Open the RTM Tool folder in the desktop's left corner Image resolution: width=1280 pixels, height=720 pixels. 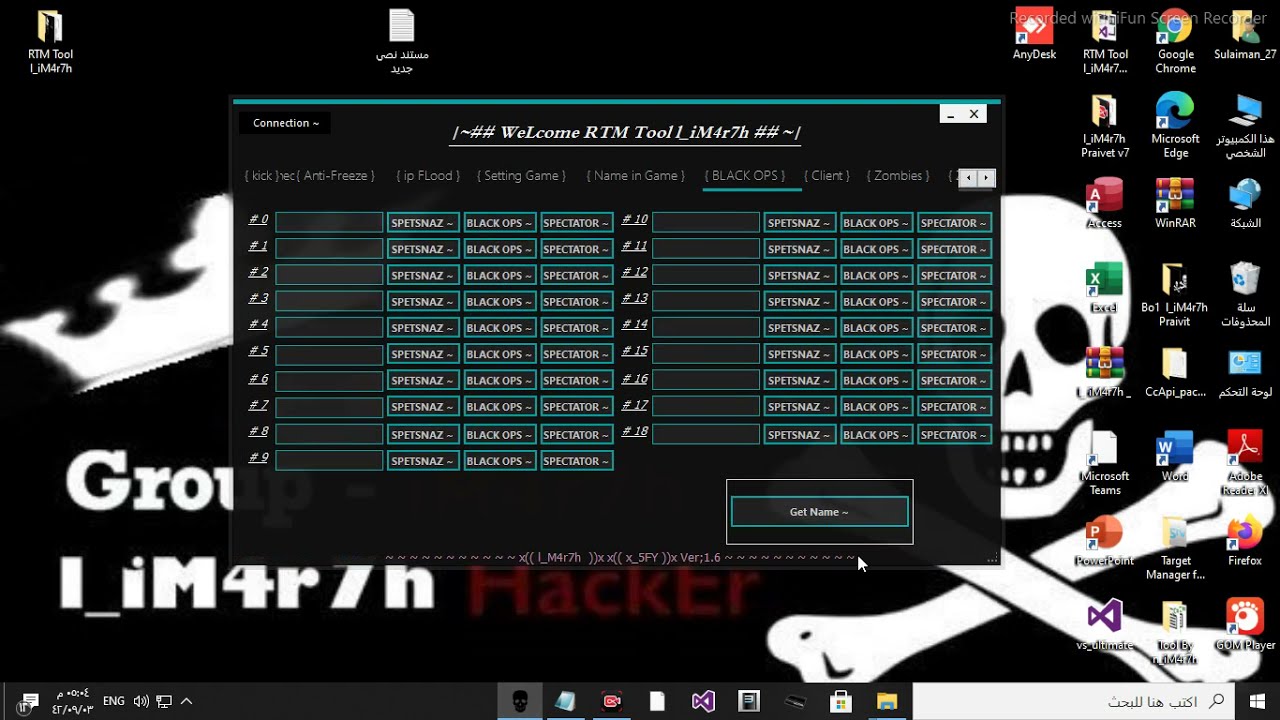click(50, 42)
